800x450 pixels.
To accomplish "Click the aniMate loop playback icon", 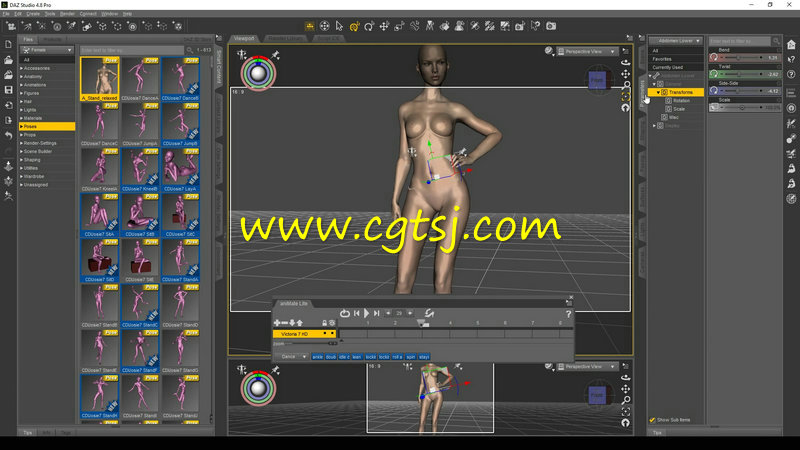I will coord(345,313).
